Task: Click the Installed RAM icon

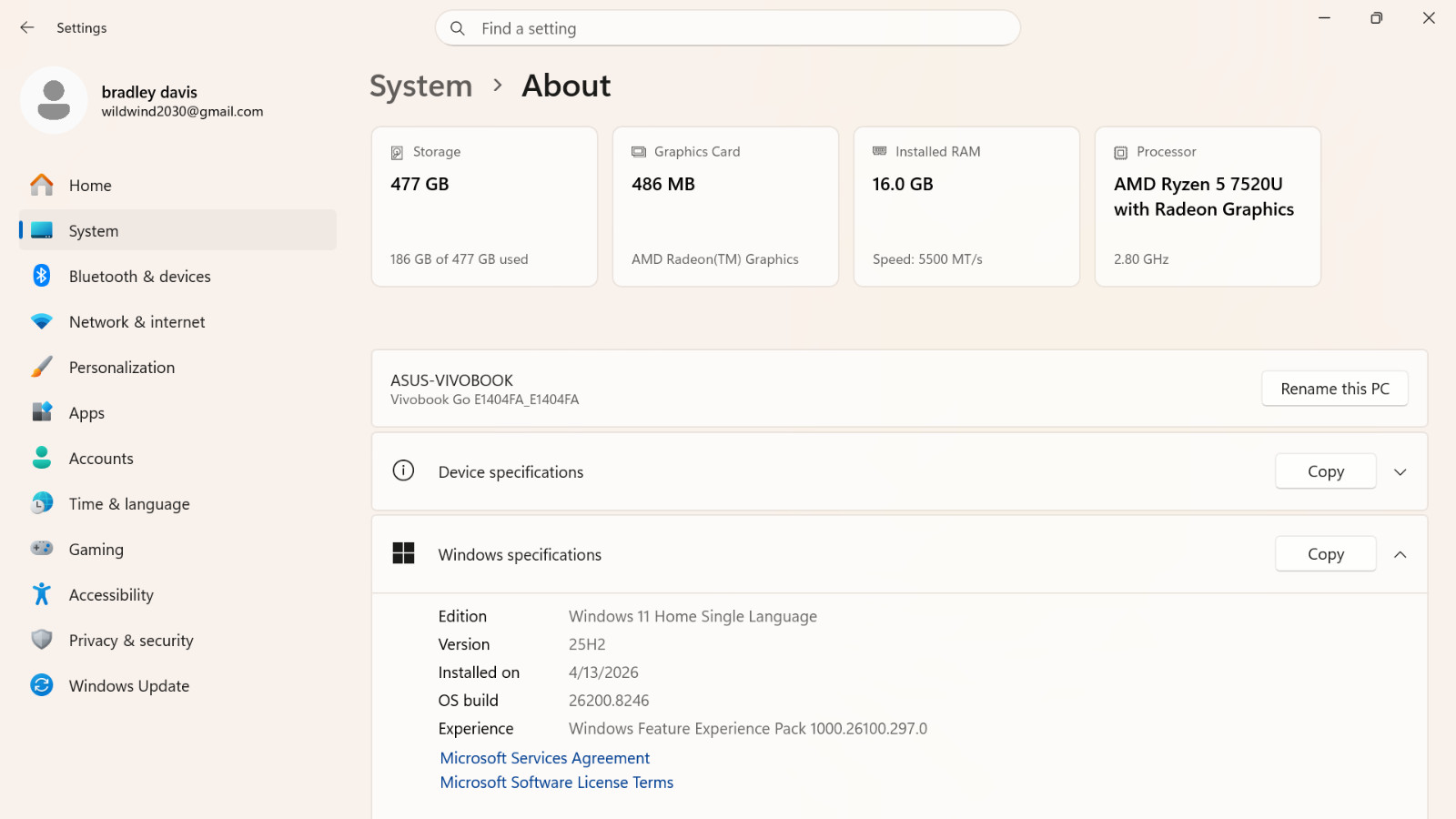Action: click(x=880, y=151)
